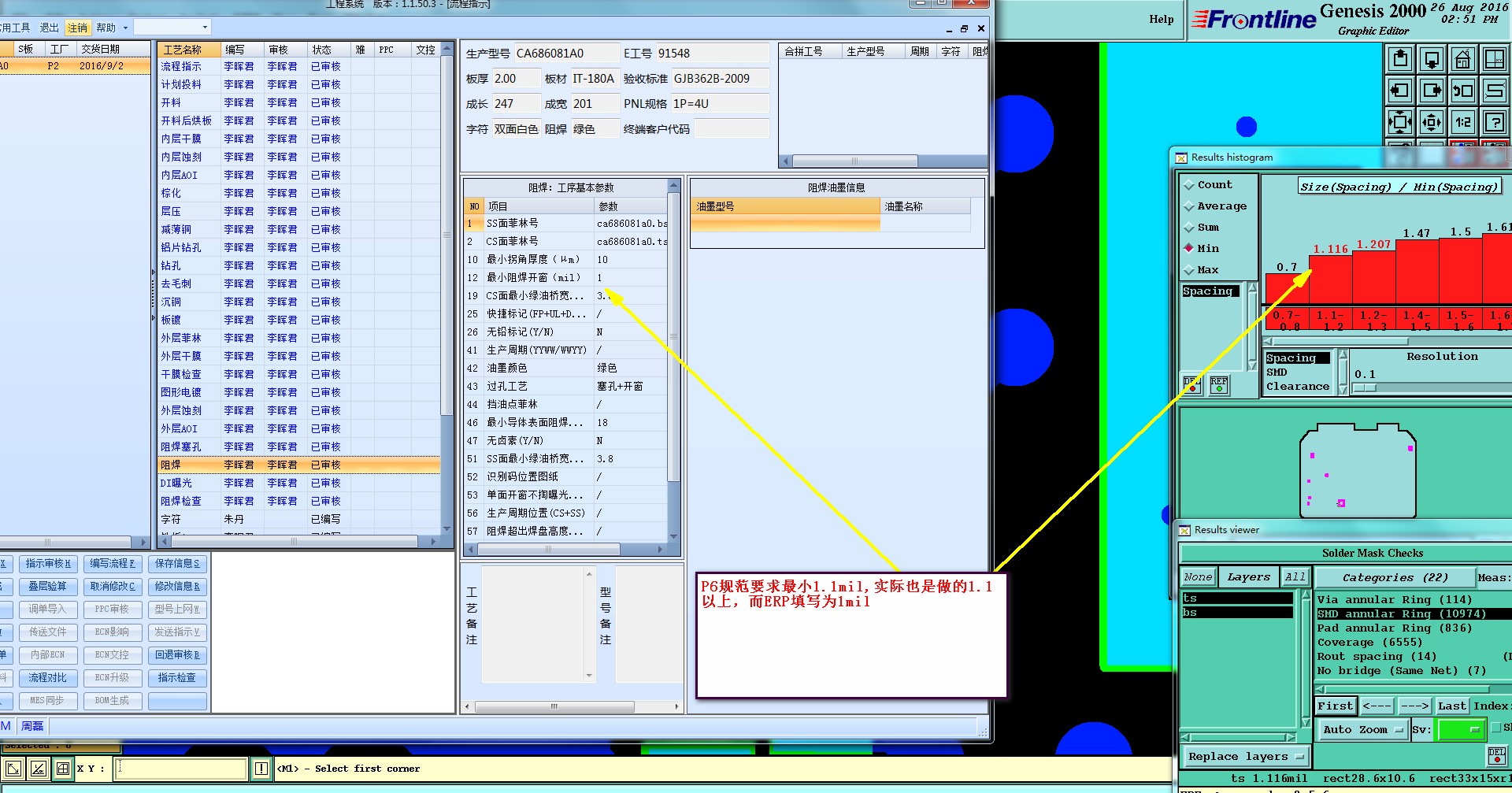Select the DI曝光 process row
Viewport: 1512px width, 793px height.
(298, 484)
